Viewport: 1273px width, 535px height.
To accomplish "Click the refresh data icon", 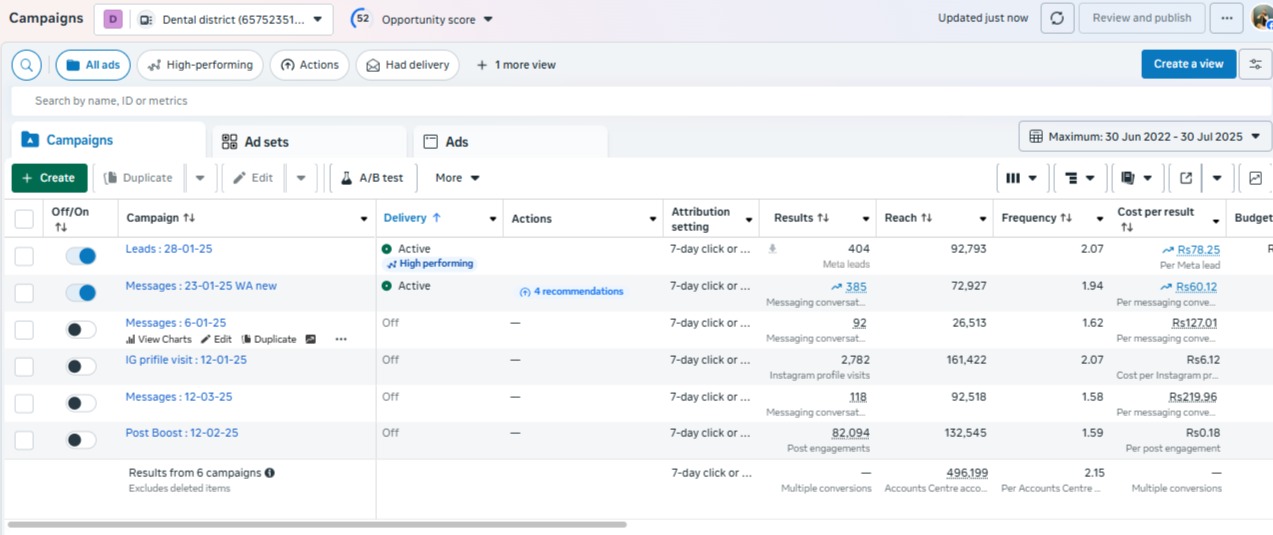I will (1057, 18).
